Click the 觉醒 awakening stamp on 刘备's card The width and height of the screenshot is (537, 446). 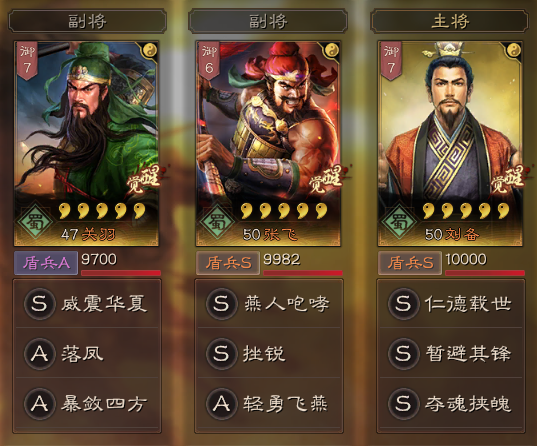click(507, 179)
